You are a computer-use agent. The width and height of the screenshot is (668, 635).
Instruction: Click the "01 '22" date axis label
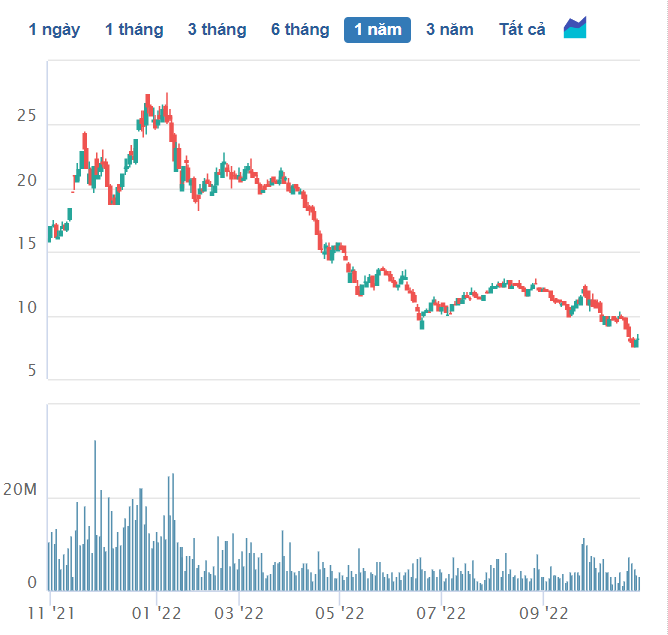[x=155, y=612]
